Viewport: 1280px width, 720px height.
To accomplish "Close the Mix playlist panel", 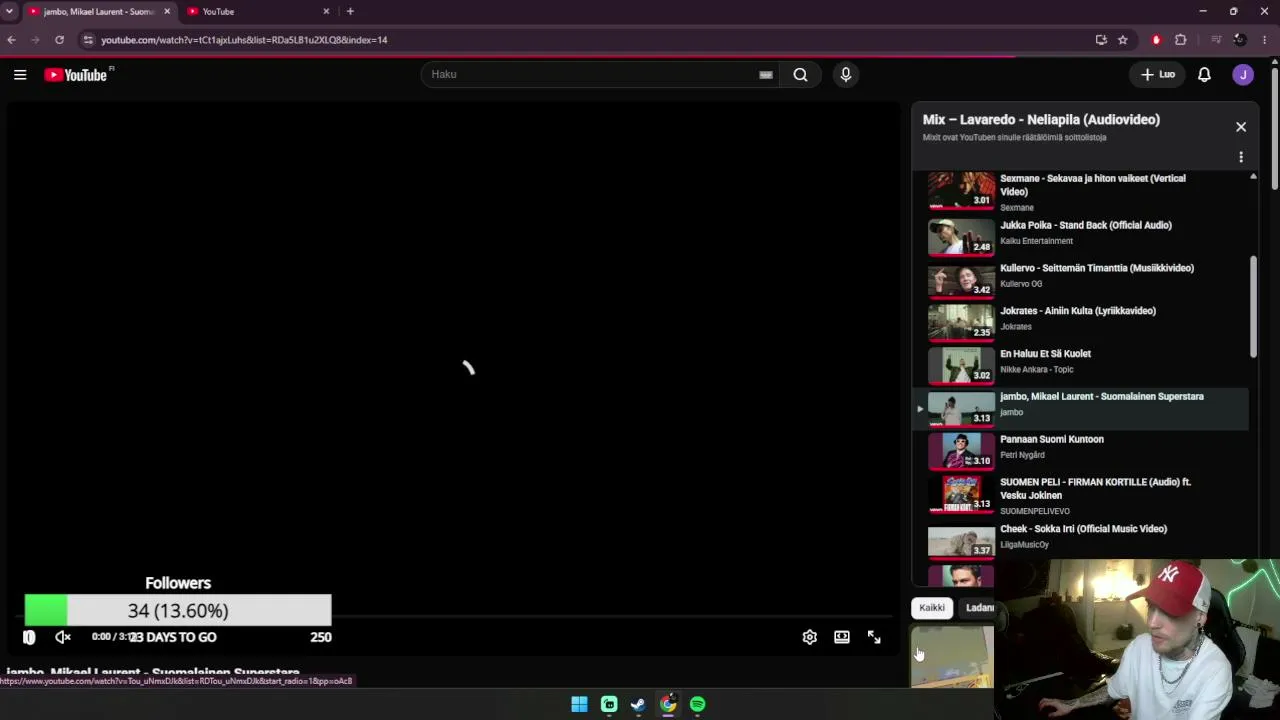I will (x=1241, y=127).
